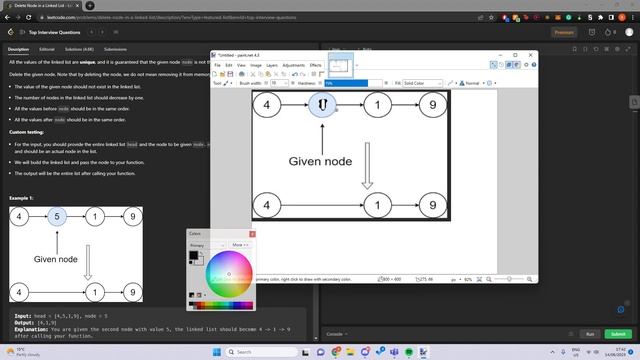Reload the page in Chrome
This screenshot has height=360, width=640.
(28, 18)
